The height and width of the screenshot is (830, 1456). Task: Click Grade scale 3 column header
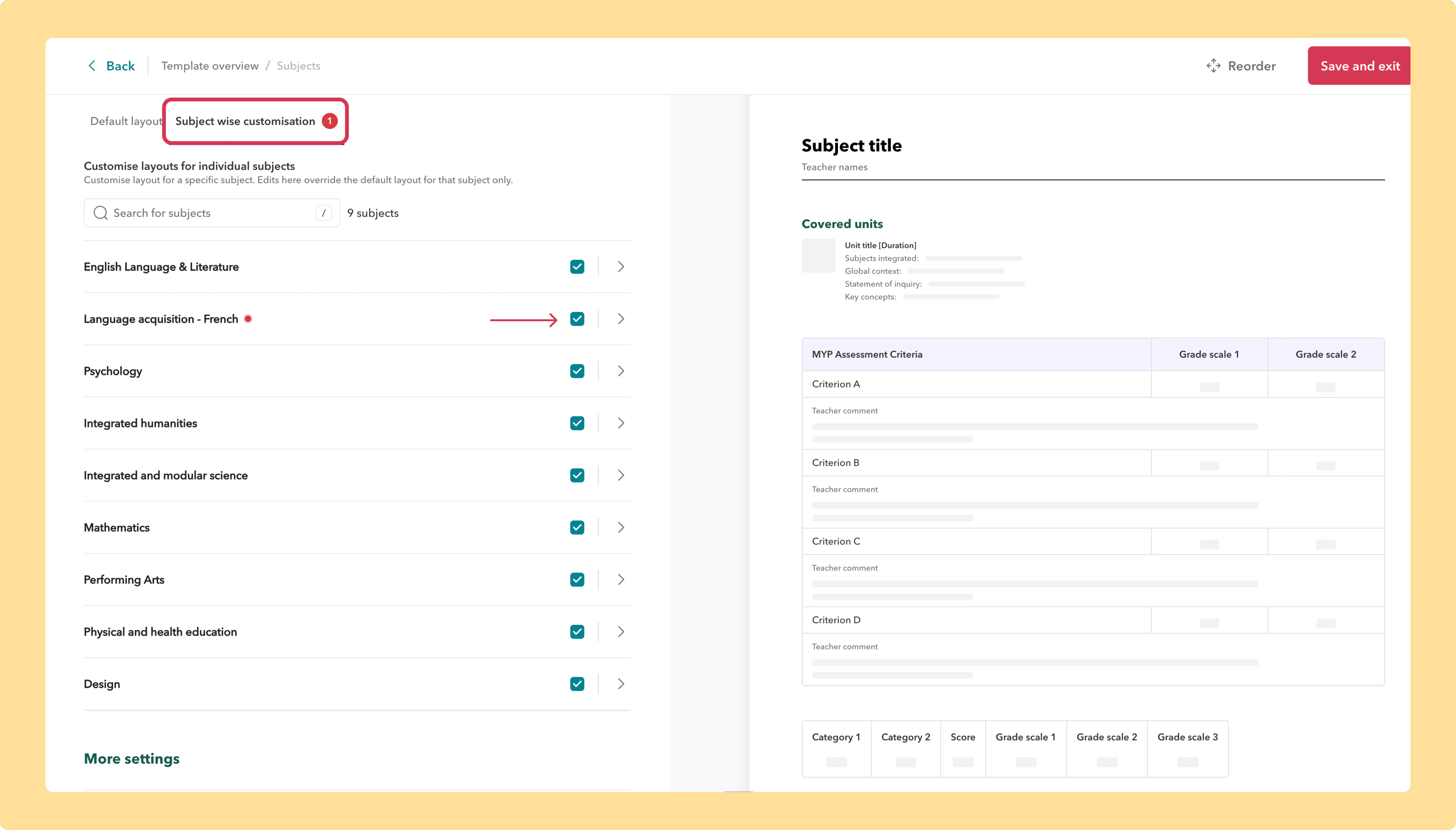tap(1188, 737)
